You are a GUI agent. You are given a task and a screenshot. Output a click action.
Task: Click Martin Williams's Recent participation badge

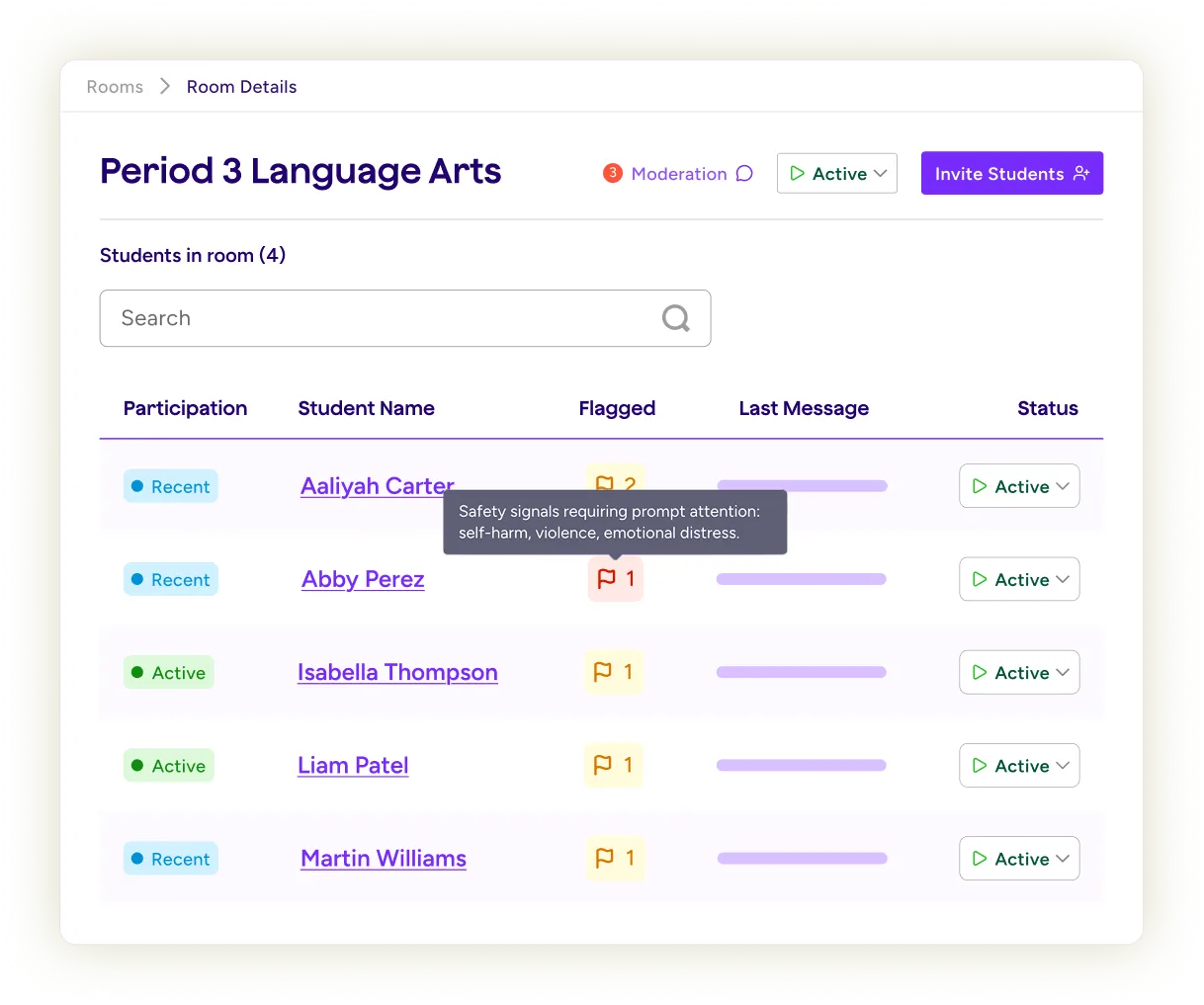point(171,859)
